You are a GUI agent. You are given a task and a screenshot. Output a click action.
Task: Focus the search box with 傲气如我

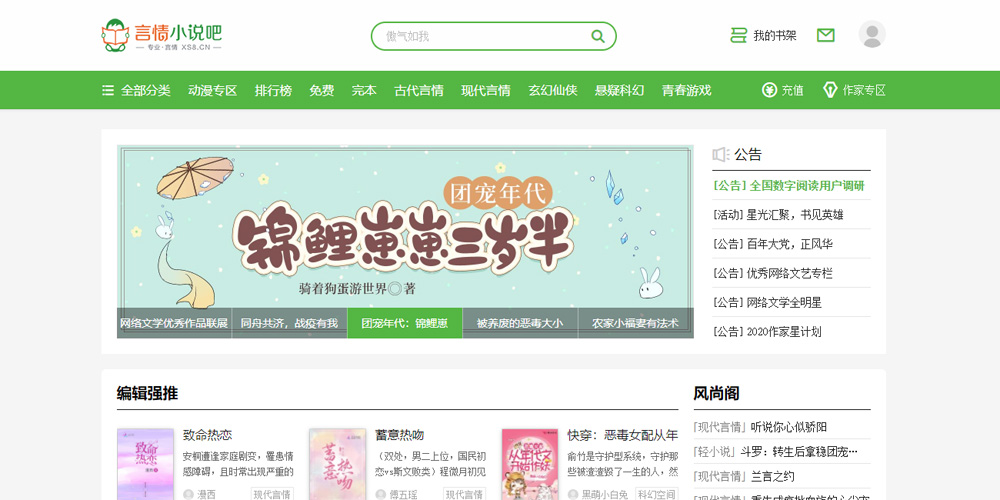point(494,36)
